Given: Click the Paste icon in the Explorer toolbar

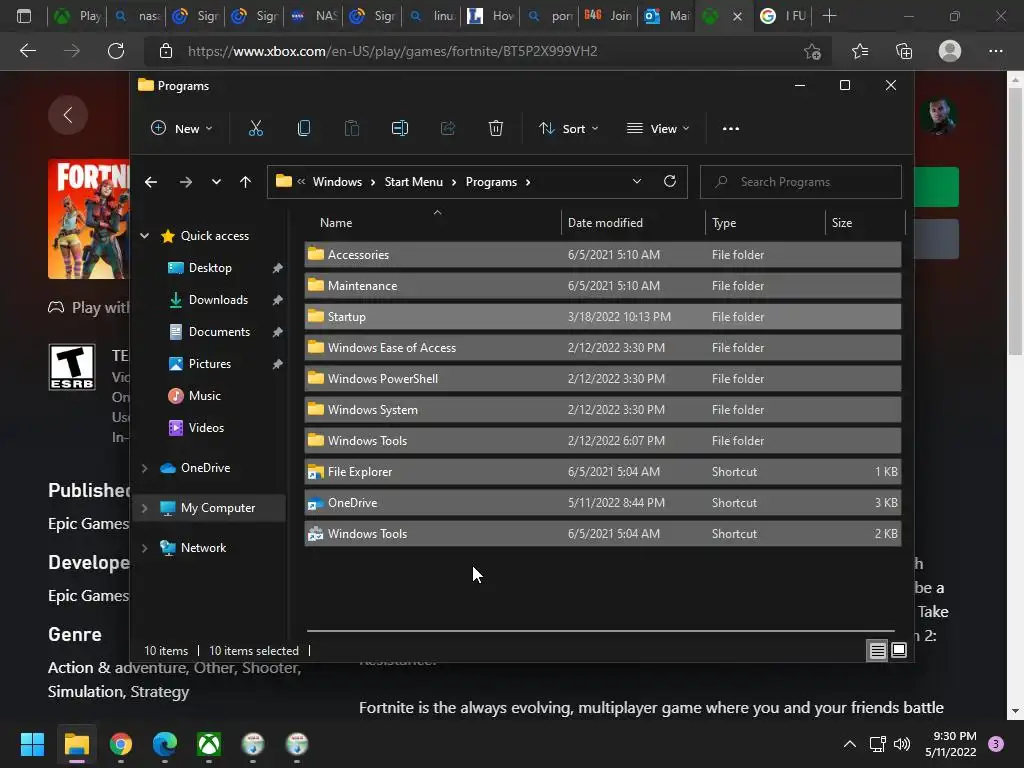Looking at the screenshot, I should pos(351,129).
